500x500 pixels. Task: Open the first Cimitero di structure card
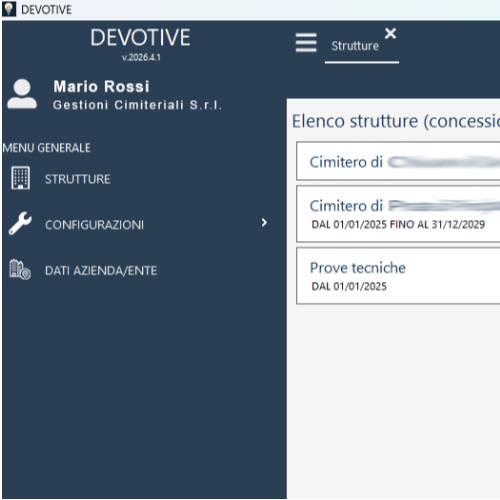click(398, 161)
